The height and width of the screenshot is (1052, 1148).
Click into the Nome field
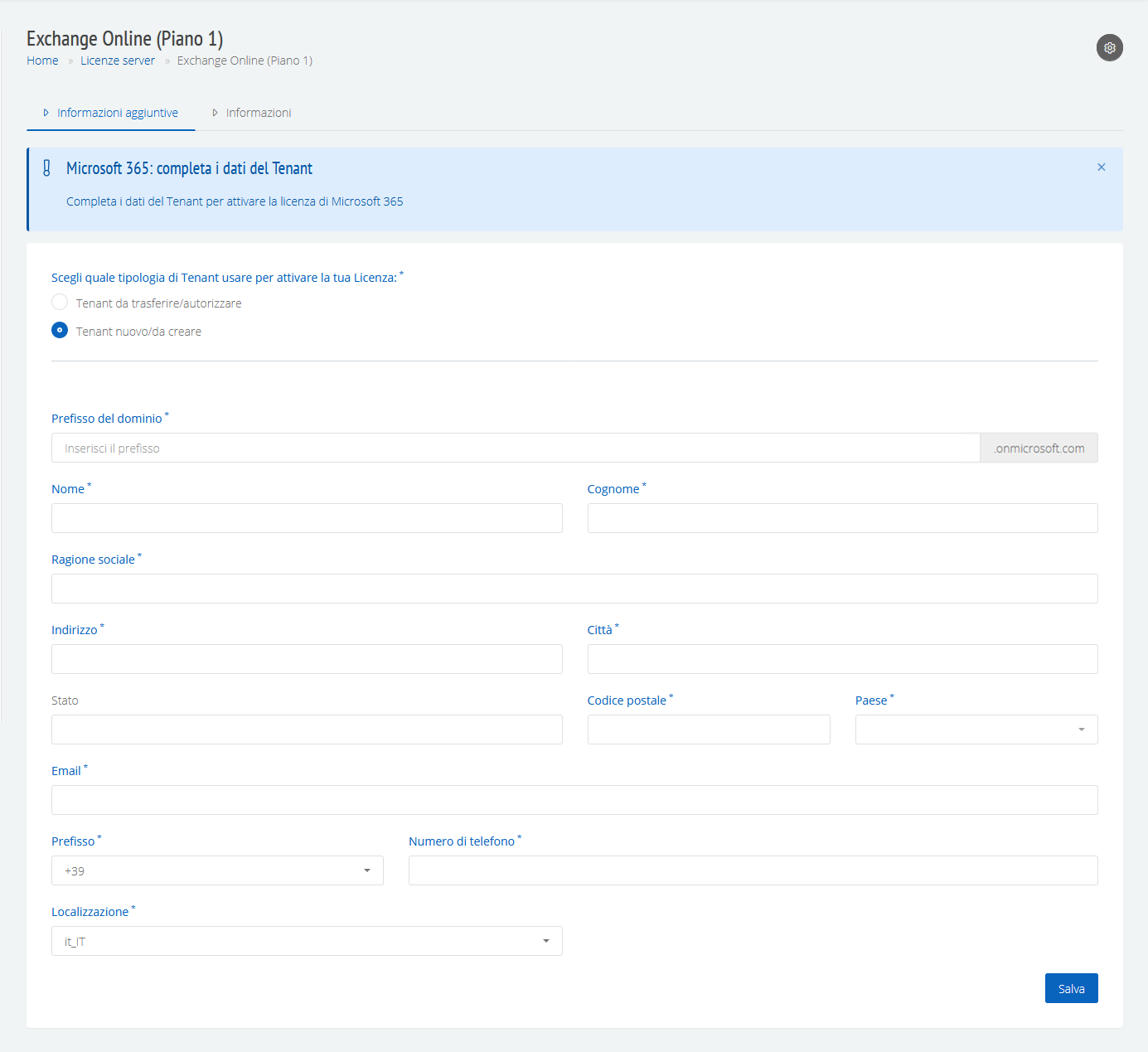[307, 518]
